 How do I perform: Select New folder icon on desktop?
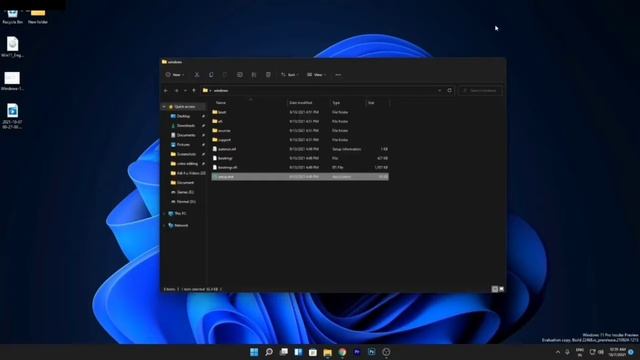tap(38, 16)
